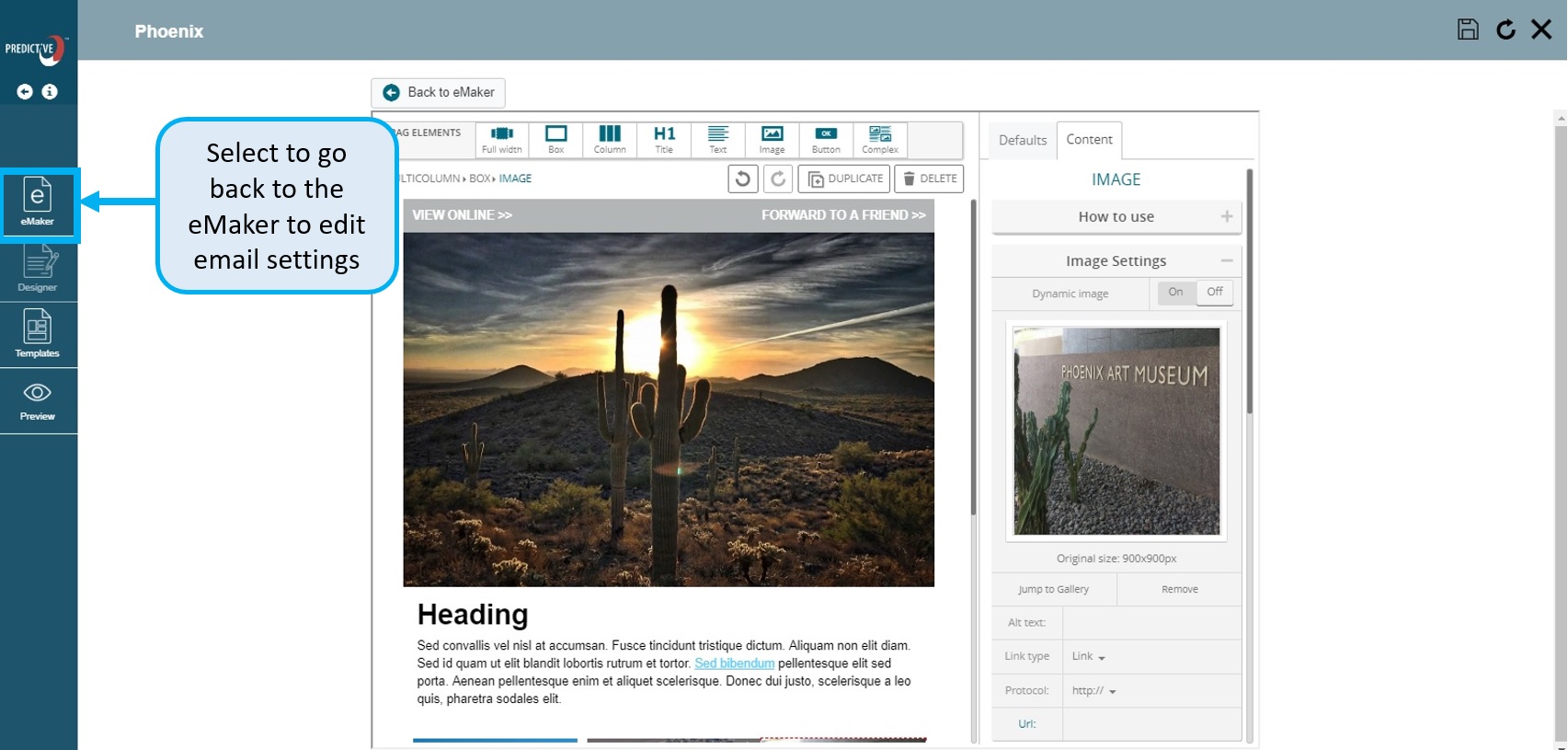Screen dimensions: 1568x750
Task: Click the Sed bibendum hyperlink
Action: tap(734, 663)
